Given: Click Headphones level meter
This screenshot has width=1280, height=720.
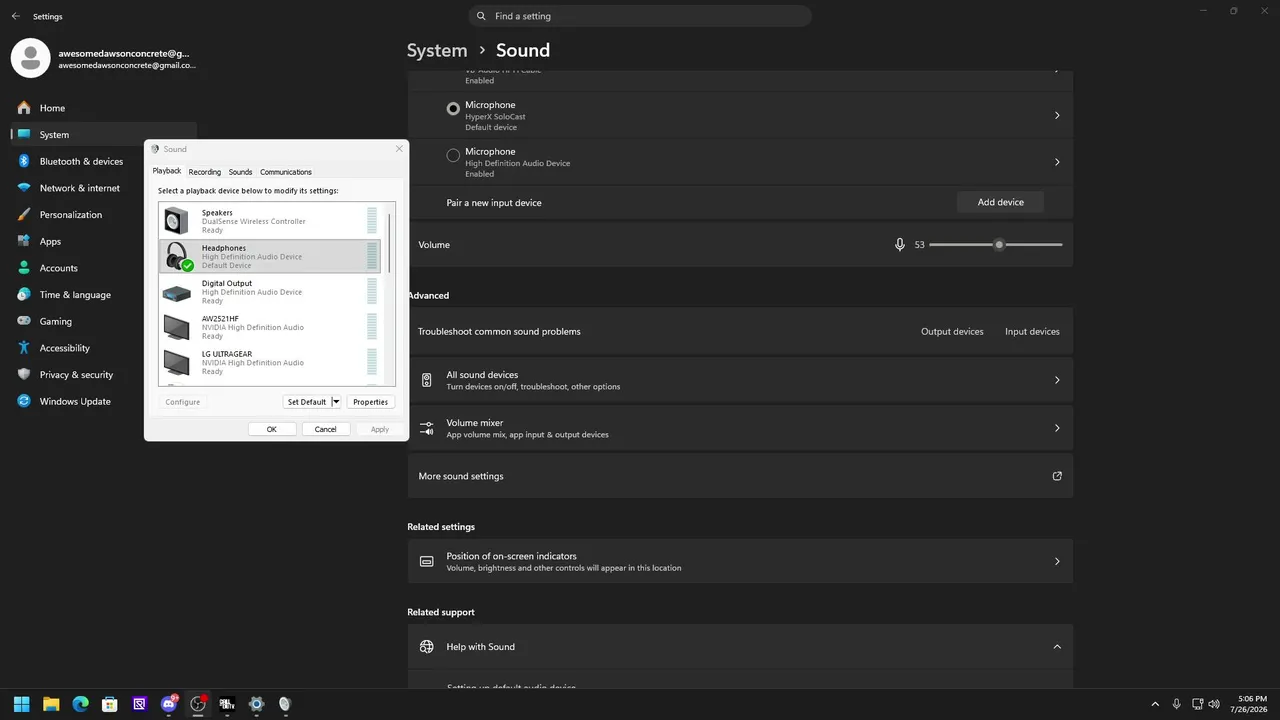Looking at the screenshot, I should point(373,256).
